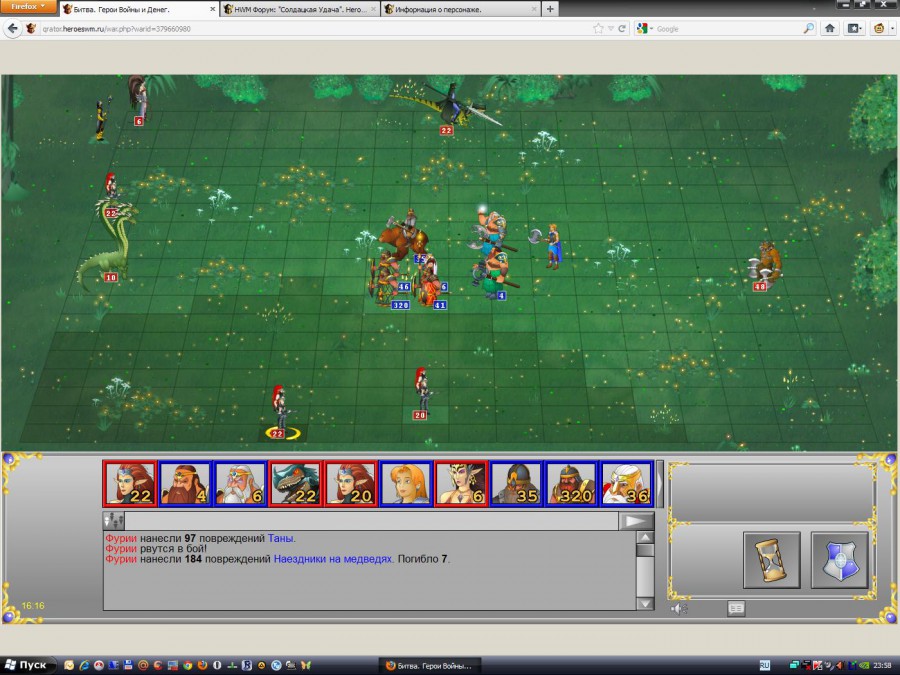
Task: Click the lone bear rider stack of 48
Action: tap(766, 266)
